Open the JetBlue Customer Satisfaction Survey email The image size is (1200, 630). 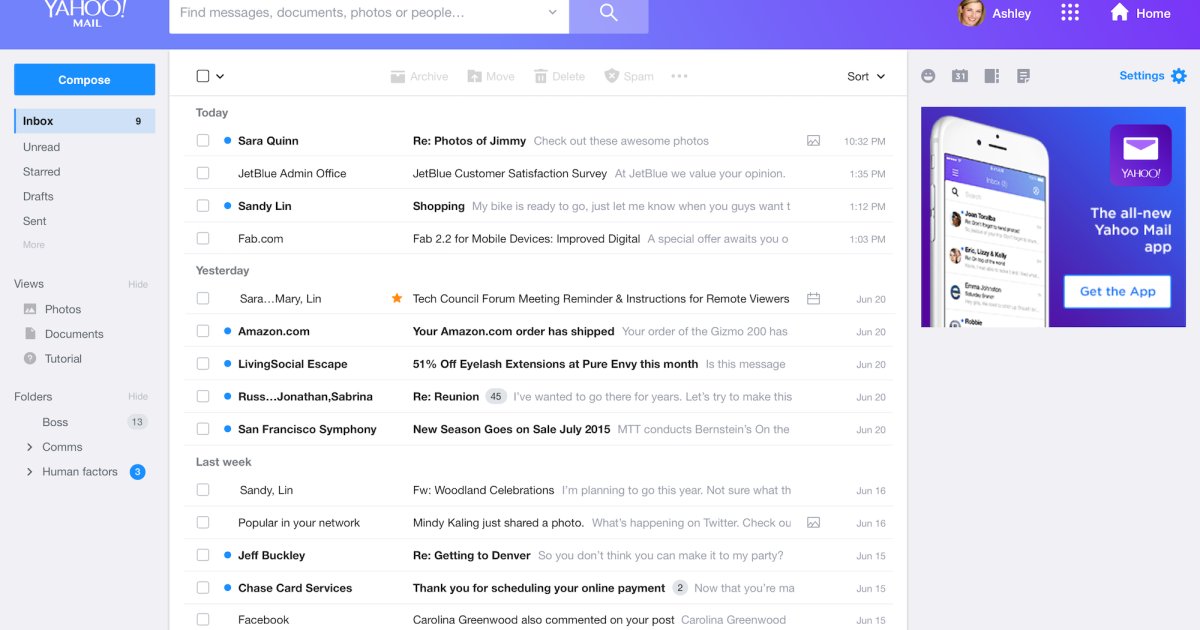coord(510,173)
